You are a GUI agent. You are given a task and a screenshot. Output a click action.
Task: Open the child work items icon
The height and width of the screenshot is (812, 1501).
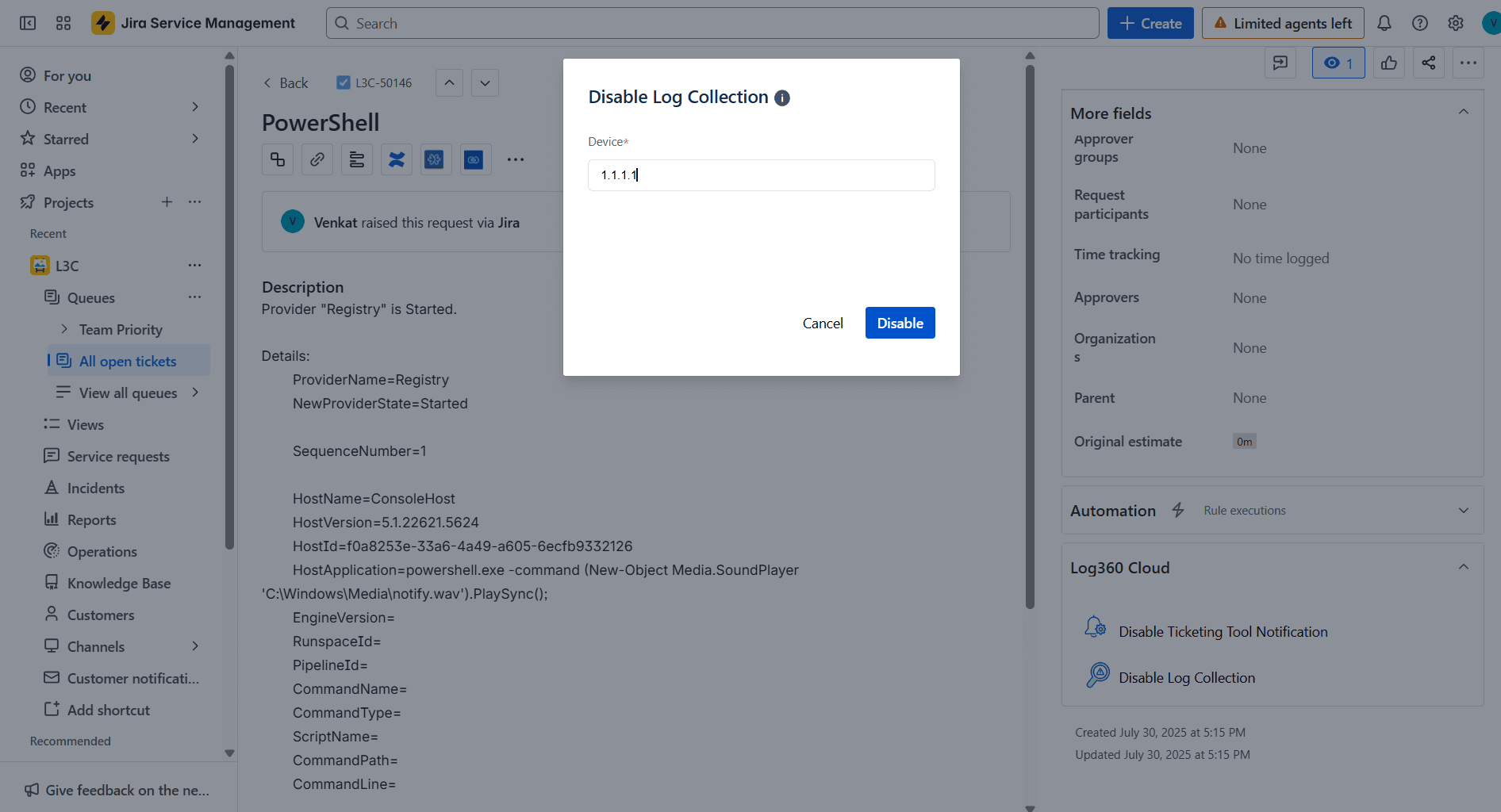tap(277, 159)
